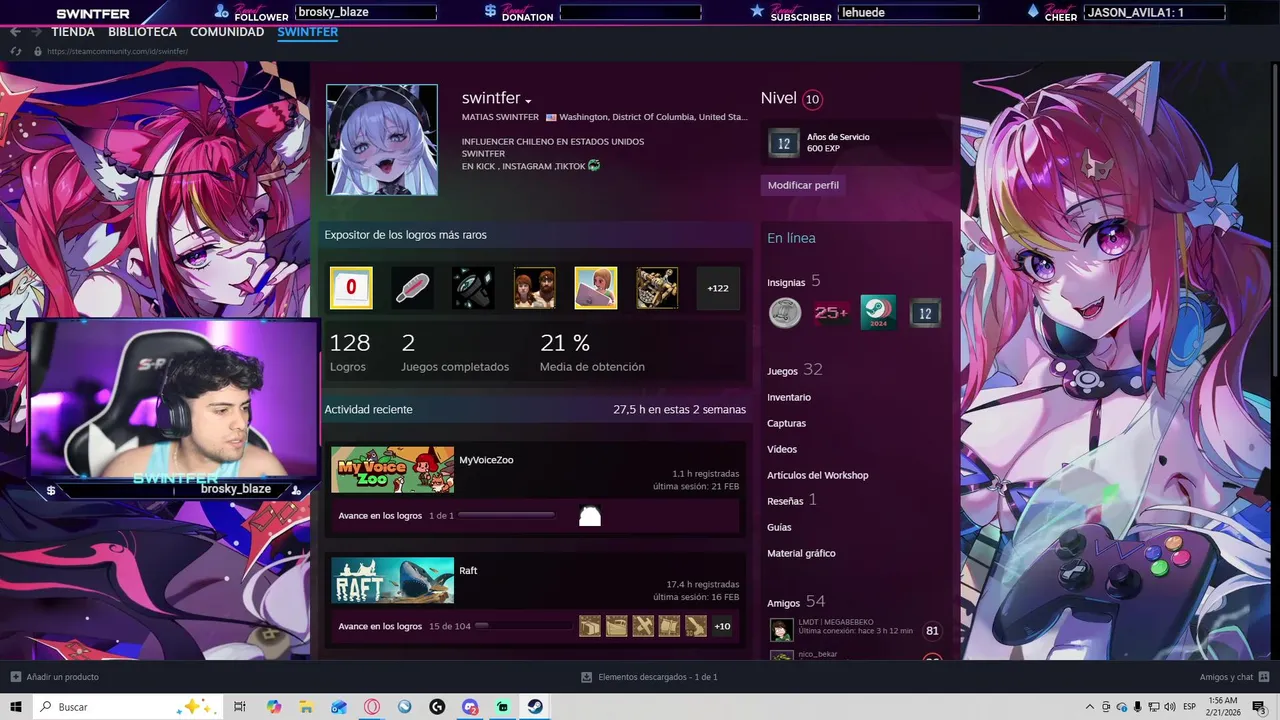Open the Vídeos link
Image resolution: width=1280 pixels, height=720 pixels.
782,449
